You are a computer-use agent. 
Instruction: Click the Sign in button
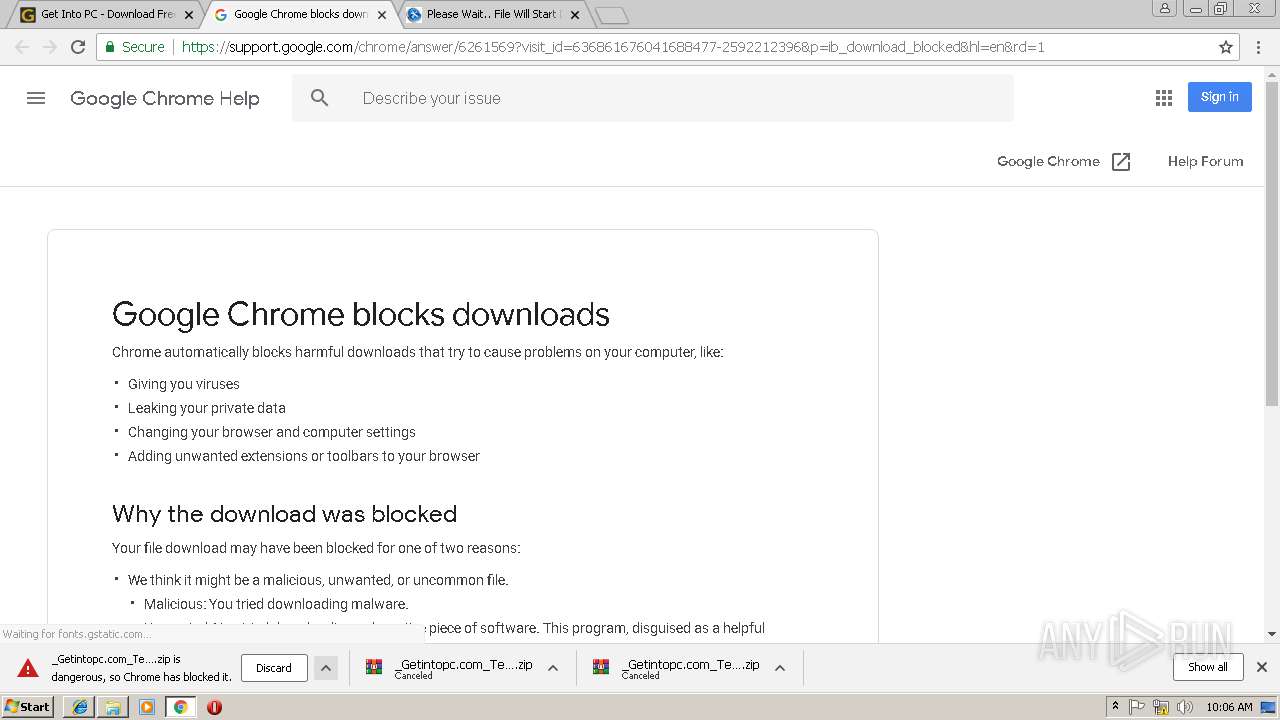(1220, 97)
